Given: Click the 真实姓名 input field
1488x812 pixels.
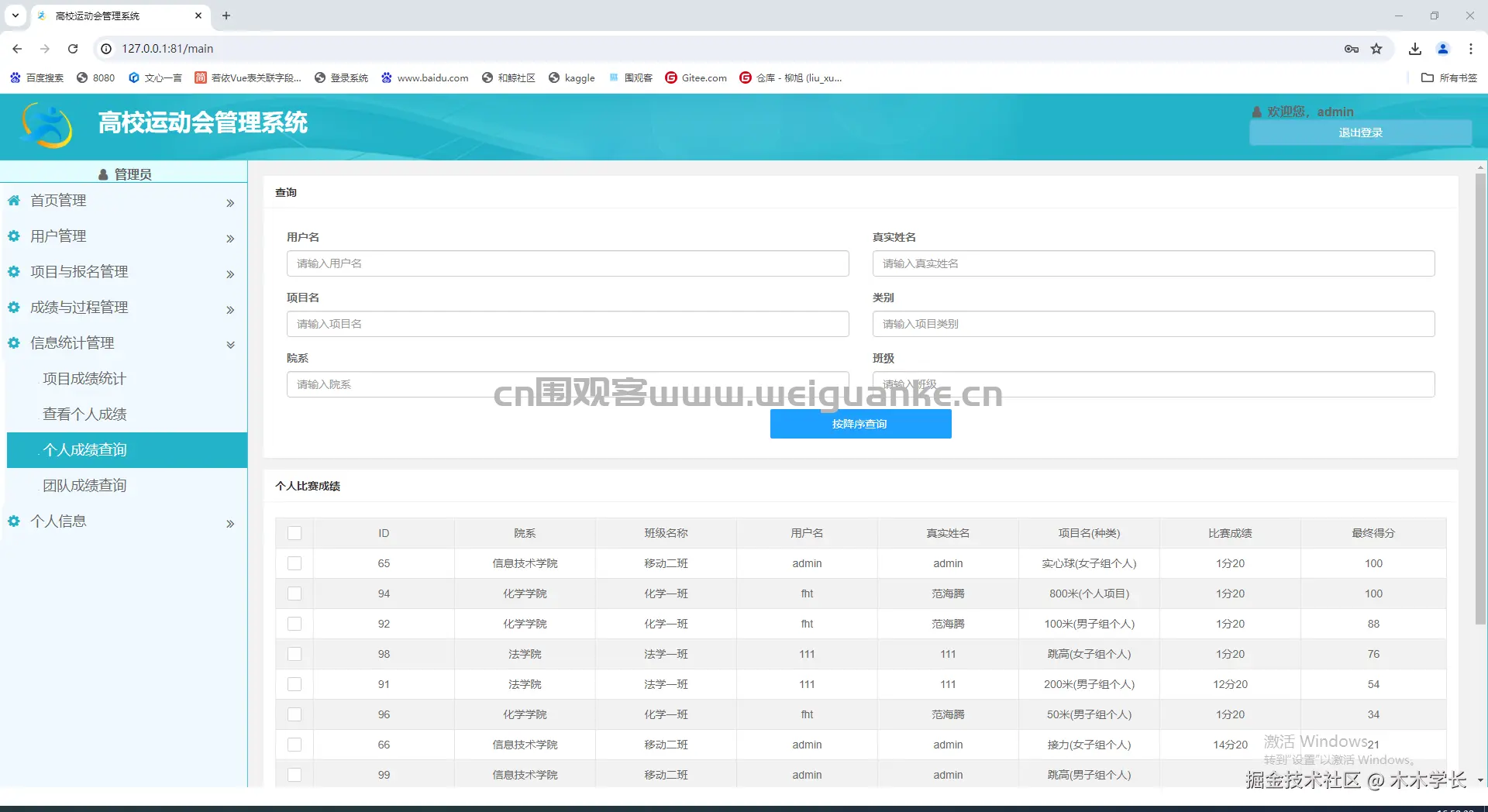Looking at the screenshot, I should (x=1153, y=263).
